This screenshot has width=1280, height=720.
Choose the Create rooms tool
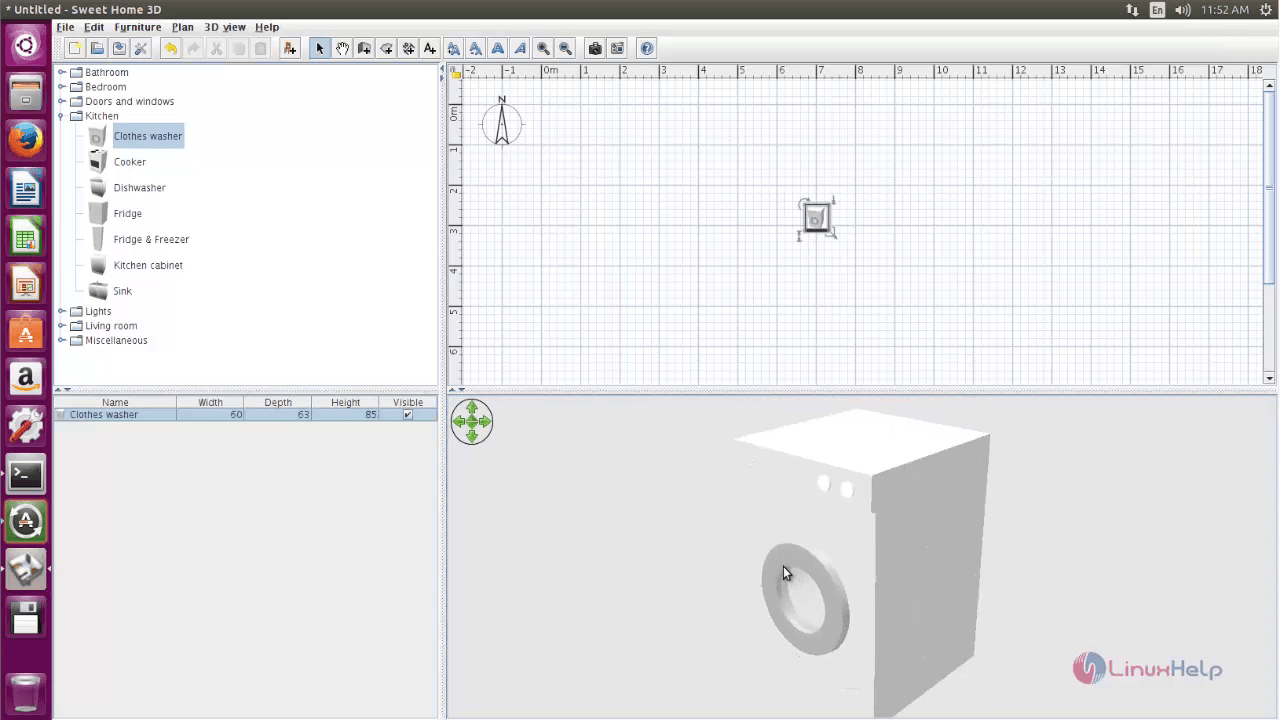pos(386,48)
